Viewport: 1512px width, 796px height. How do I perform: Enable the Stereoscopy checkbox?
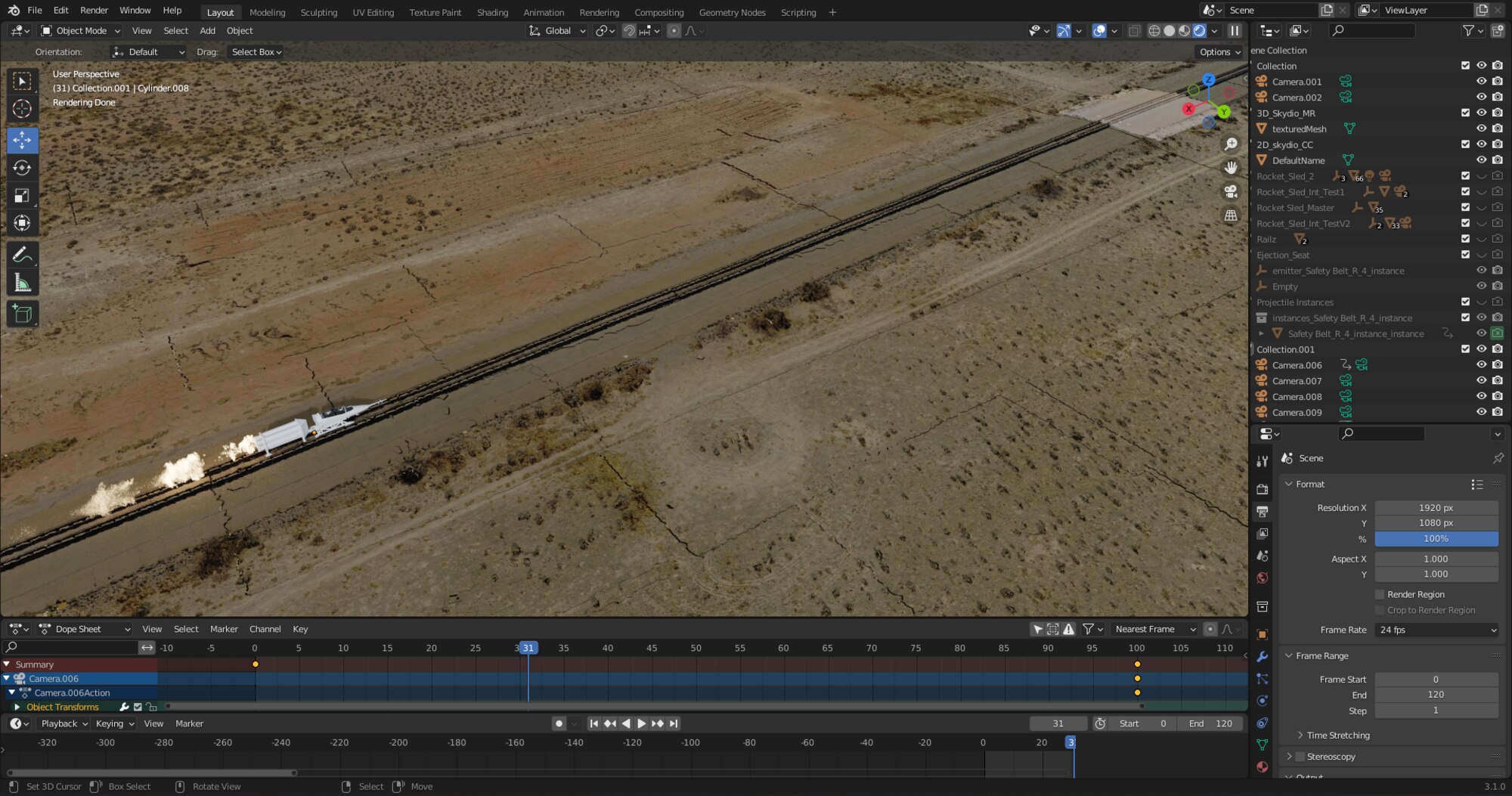tap(1300, 757)
